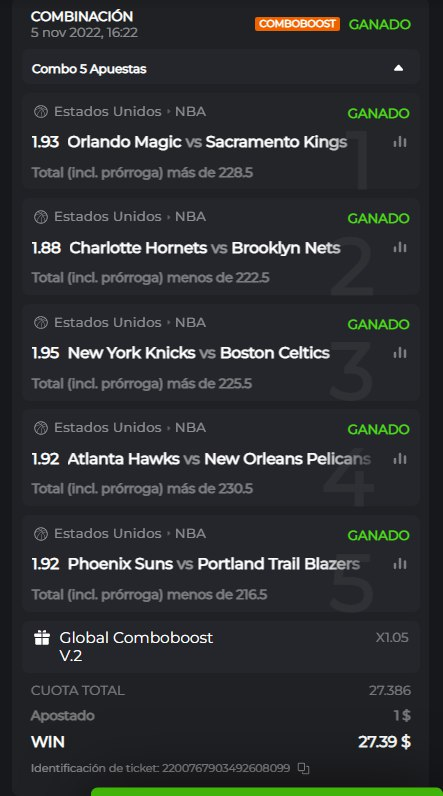Viewport: 443px width, 796px height.
Task: Open stats icon for Charlotte Hornets match
Action: click(x=400, y=248)
